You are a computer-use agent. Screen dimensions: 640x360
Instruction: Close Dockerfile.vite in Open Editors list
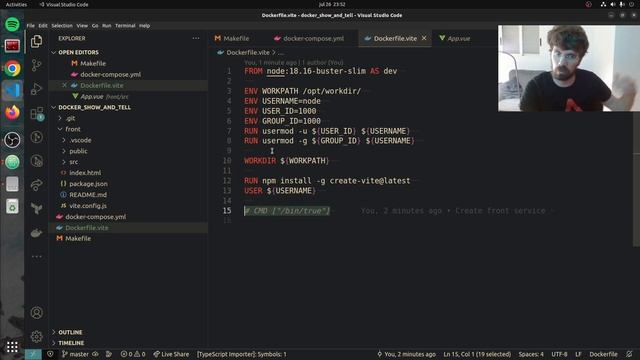(64, 85)
